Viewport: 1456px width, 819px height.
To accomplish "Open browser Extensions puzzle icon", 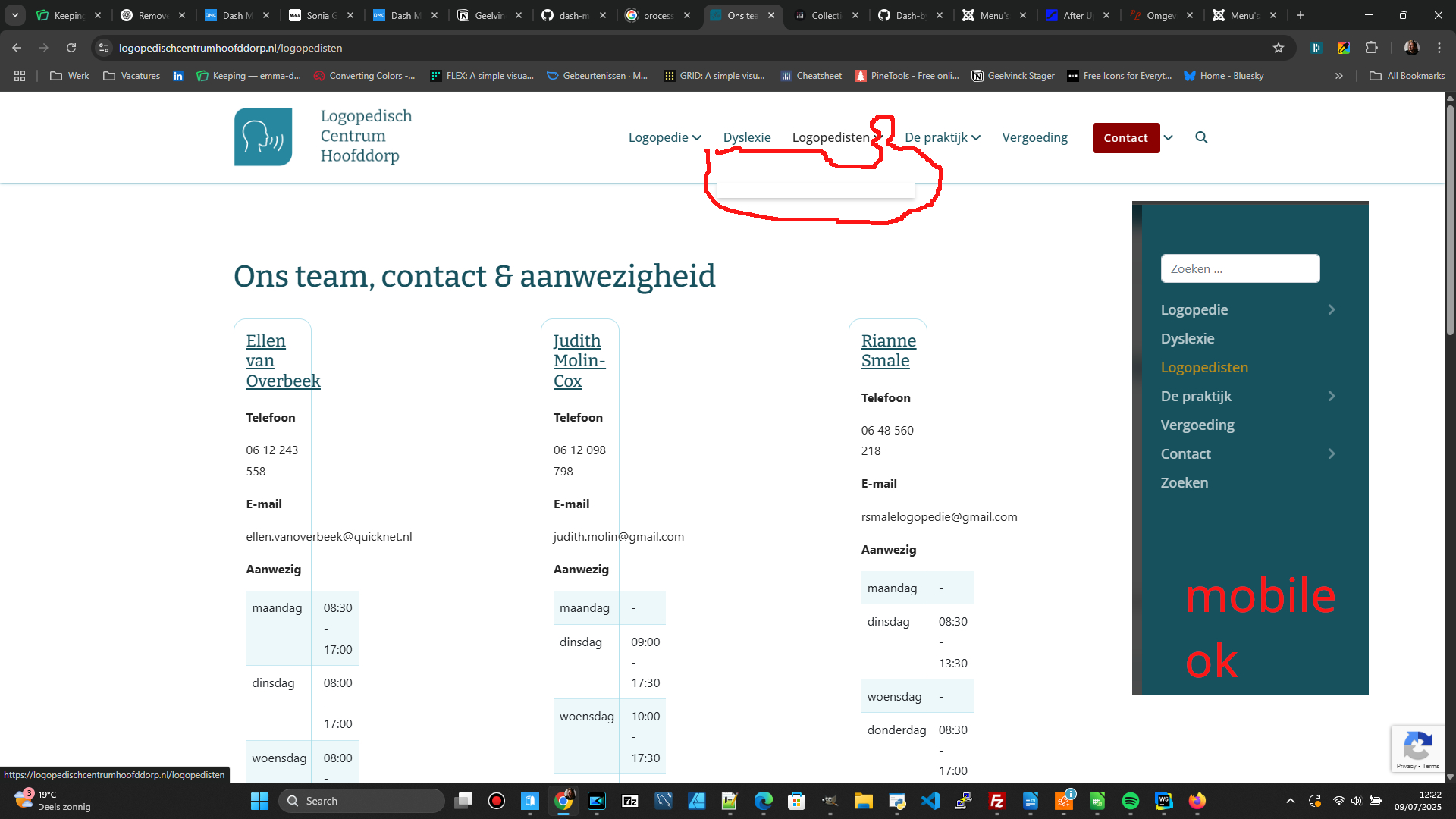I will 1371,48.
